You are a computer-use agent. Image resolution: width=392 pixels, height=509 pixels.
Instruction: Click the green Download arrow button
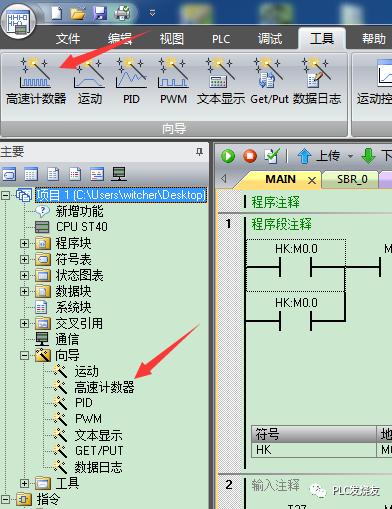368,156
